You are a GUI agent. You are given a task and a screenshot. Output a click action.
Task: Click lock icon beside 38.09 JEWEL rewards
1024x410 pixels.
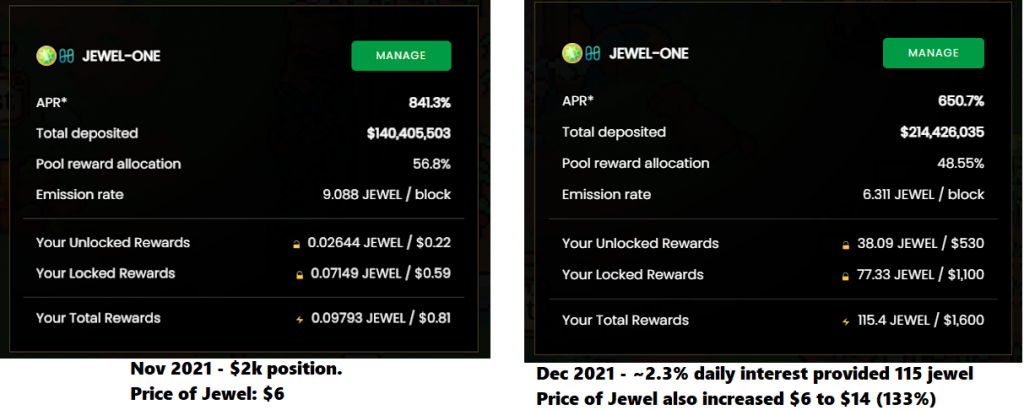[x=846, y=245]
